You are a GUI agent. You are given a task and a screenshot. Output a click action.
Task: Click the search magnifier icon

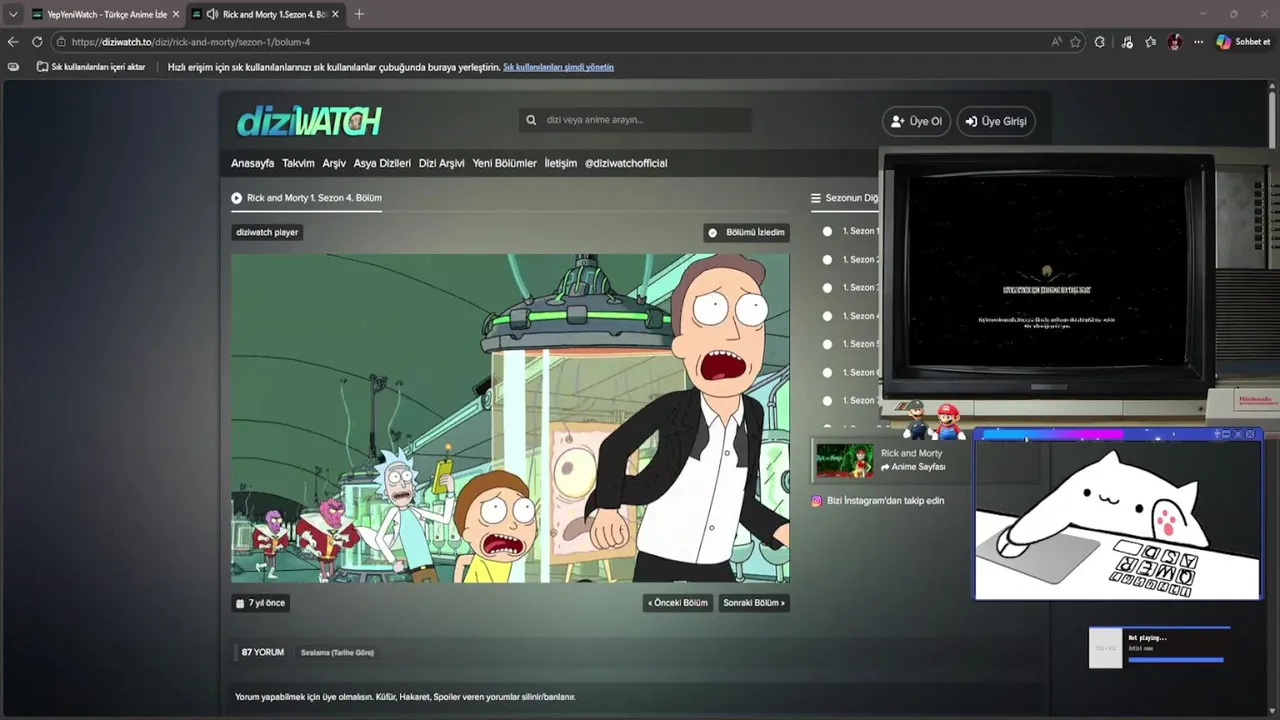coord(531,120)
